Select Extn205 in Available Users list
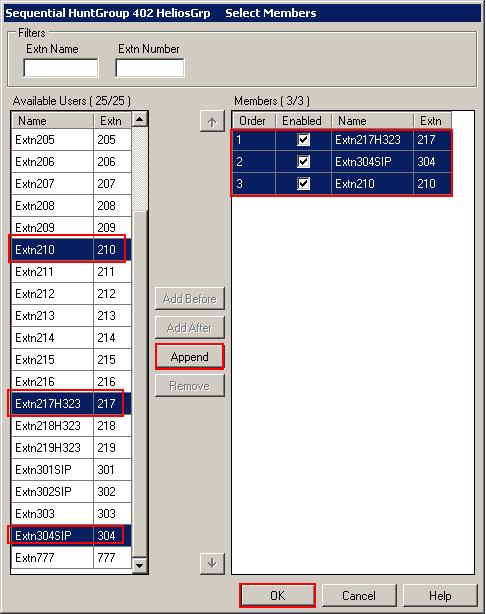 pos(71,140)
